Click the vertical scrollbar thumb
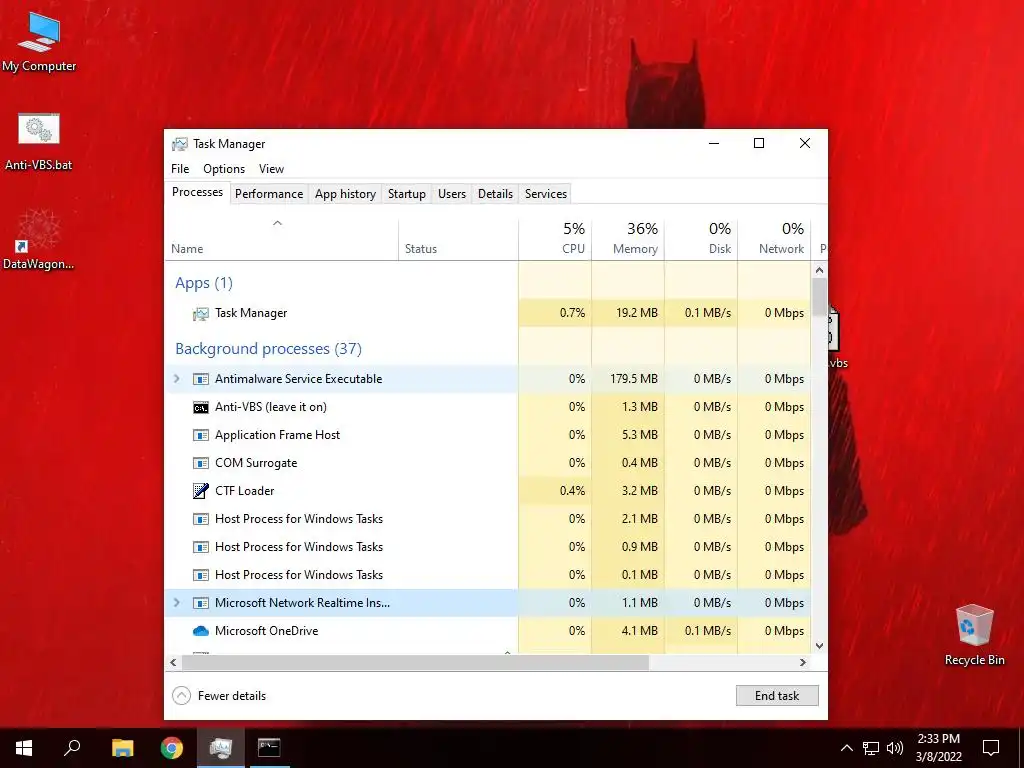The width and height of the screenshot is (1024, 768). click(820, 297)
